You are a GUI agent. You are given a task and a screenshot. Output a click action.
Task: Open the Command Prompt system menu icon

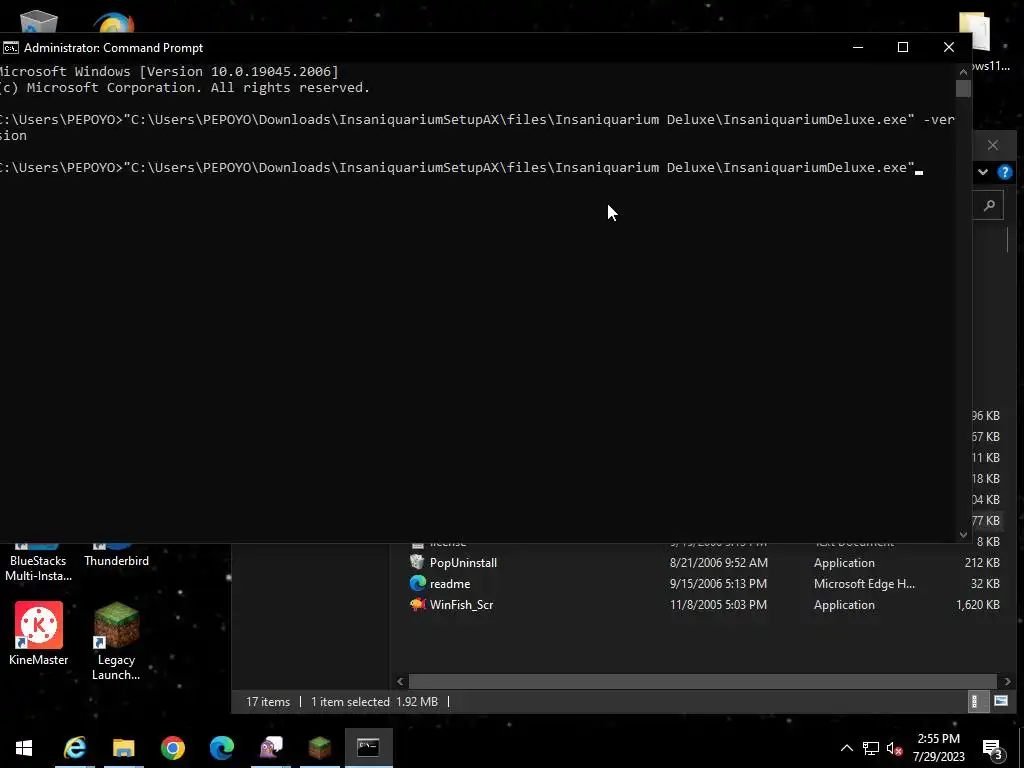tap(10, 48)
